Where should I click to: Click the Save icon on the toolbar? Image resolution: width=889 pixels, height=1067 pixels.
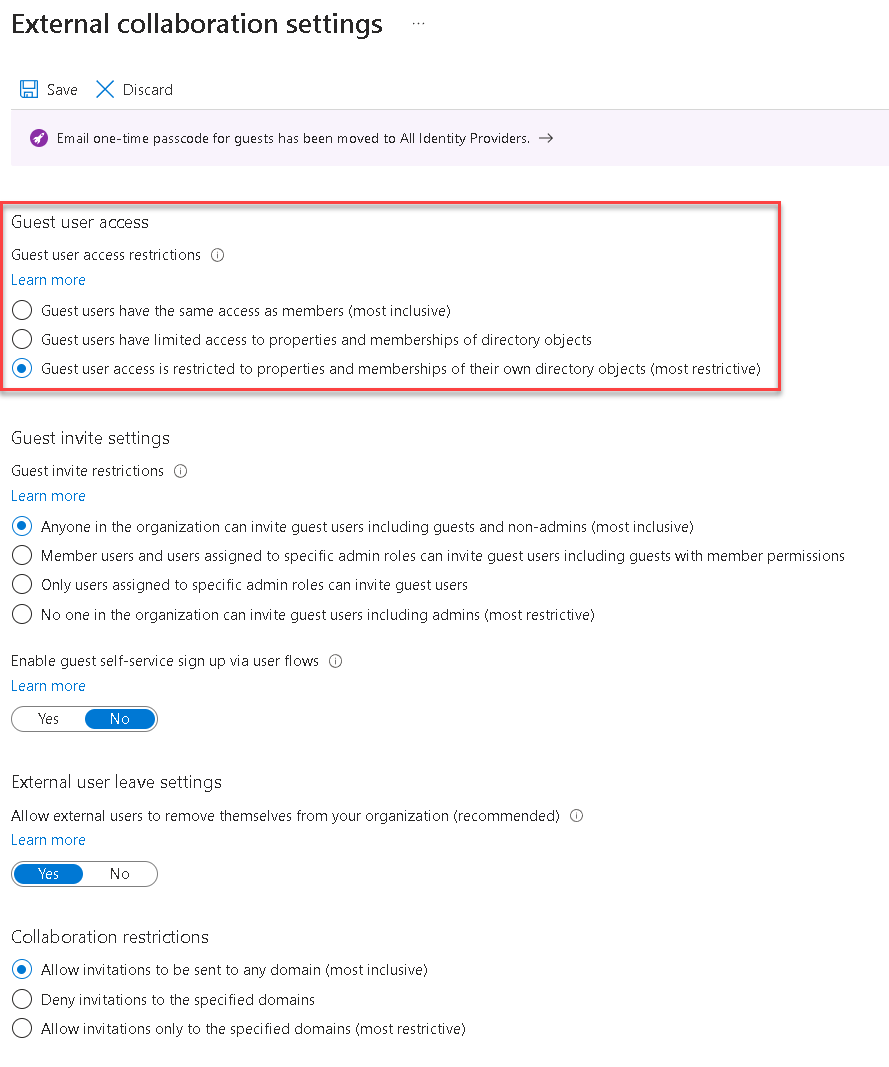click(x=28, y=89)
